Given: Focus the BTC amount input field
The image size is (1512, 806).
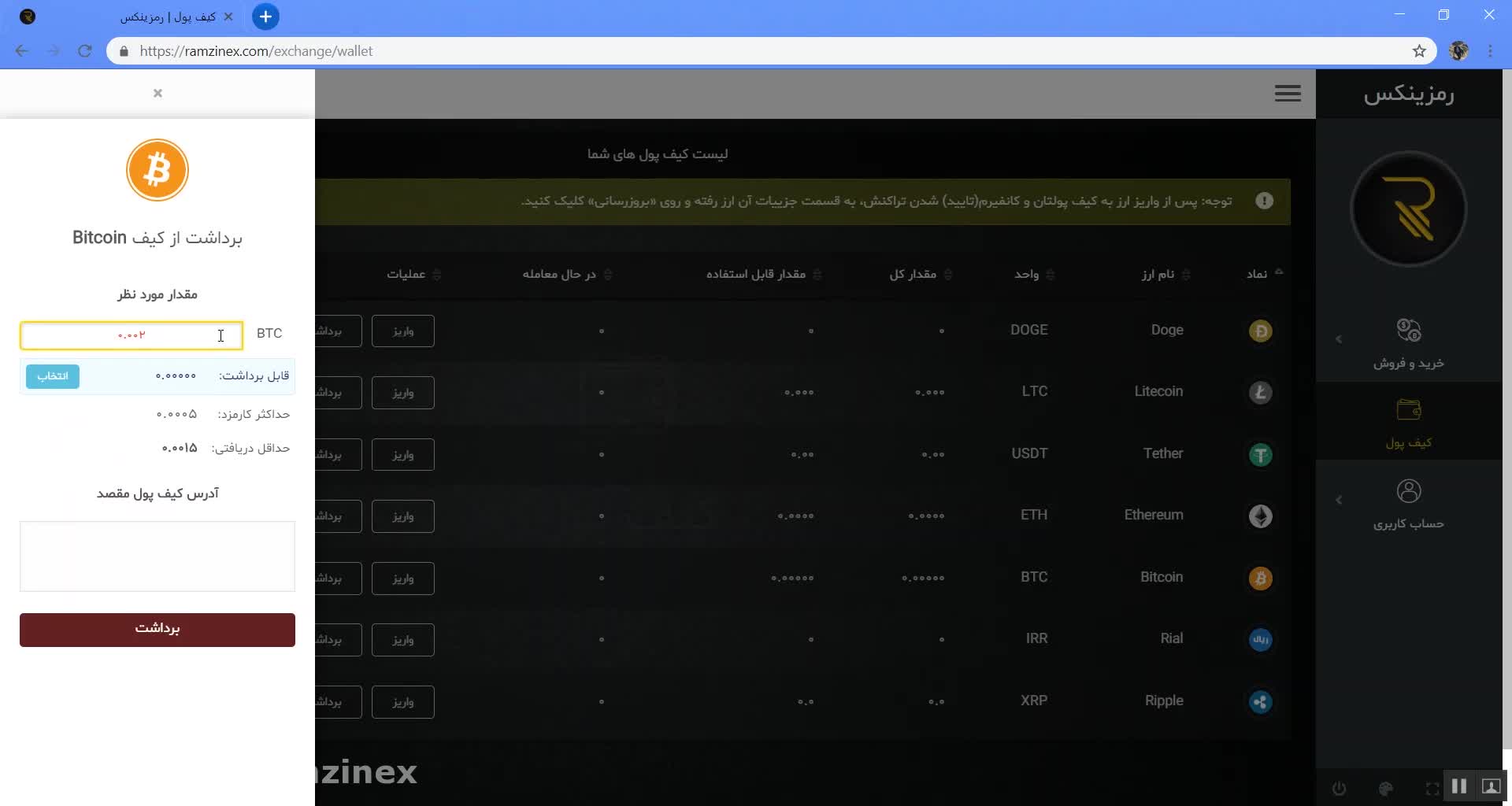Looking at the screenshot, I should coord(132,335).
